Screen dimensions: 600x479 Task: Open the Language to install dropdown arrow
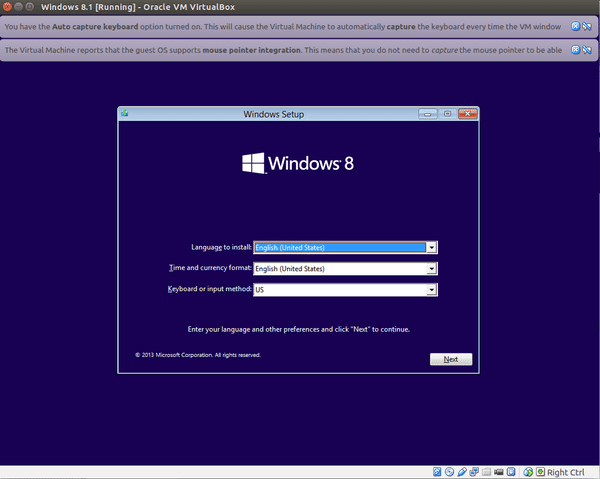pyautogui.click(x=432, y=248)
